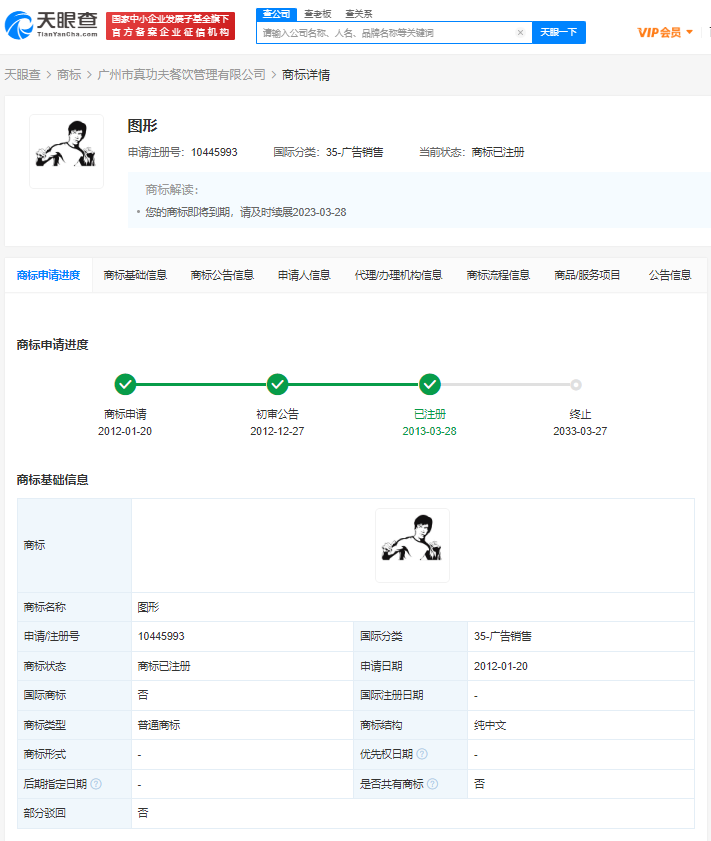Click the 2013-03-28 registered date
The image size is (711, 841).
(429, 431)
